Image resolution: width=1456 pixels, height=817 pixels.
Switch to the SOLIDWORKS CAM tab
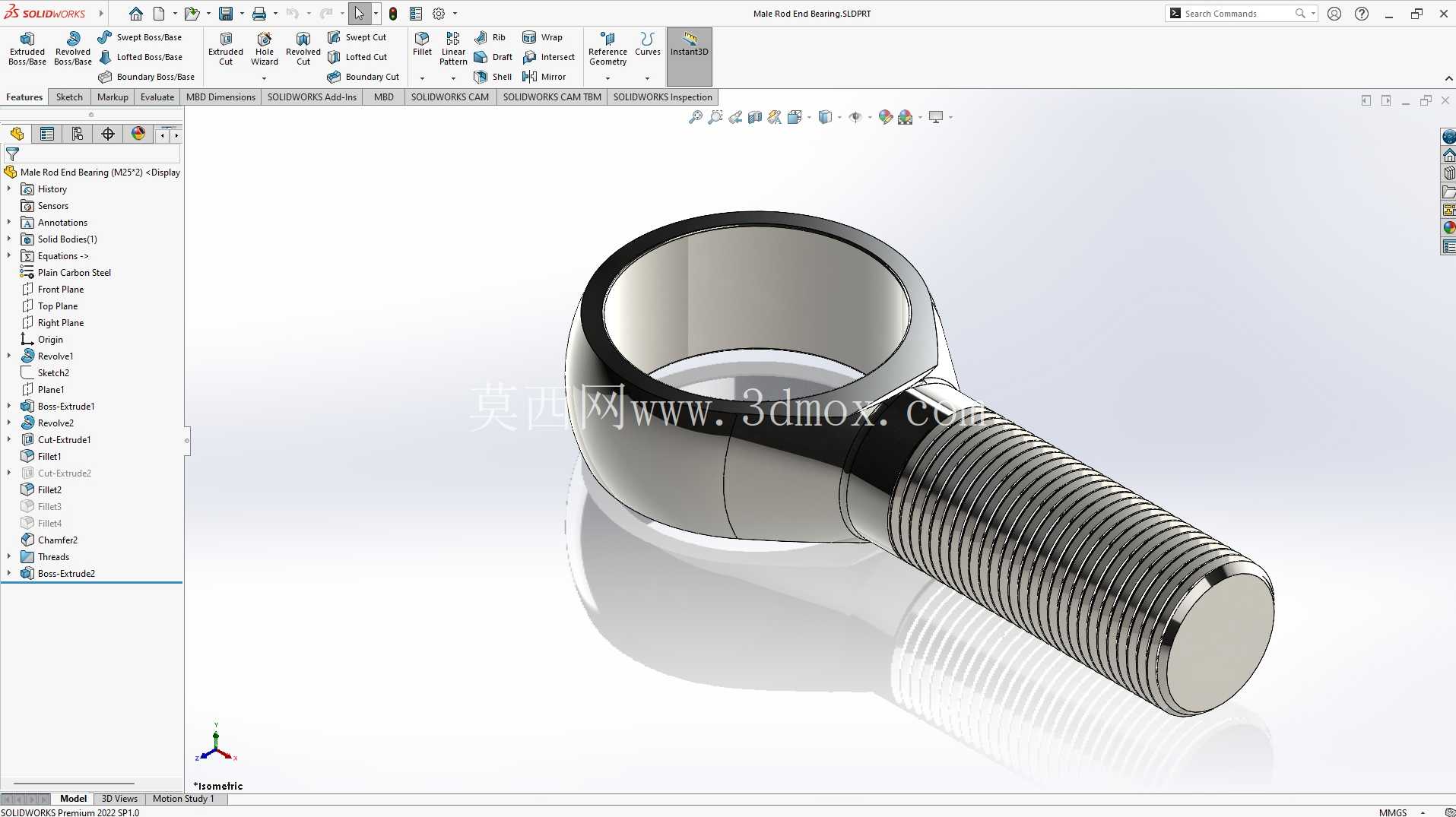450,97
